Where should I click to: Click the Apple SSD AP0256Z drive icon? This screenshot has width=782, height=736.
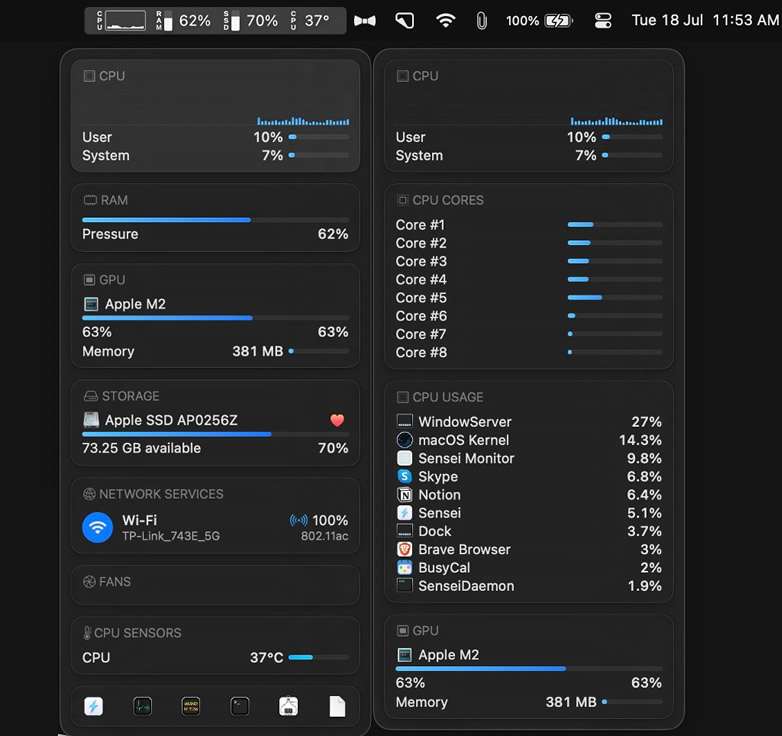point(91,420)
